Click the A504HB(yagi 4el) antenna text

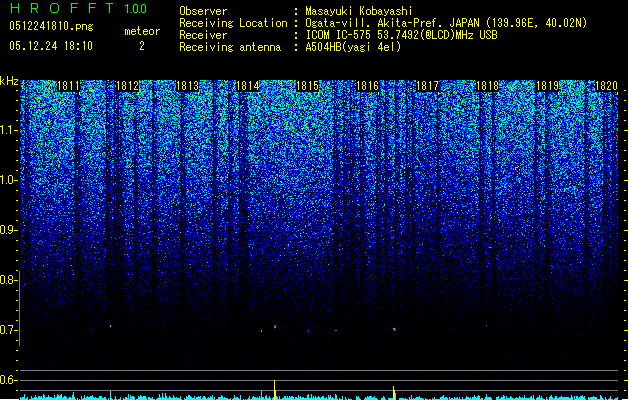tap(353, 47)
